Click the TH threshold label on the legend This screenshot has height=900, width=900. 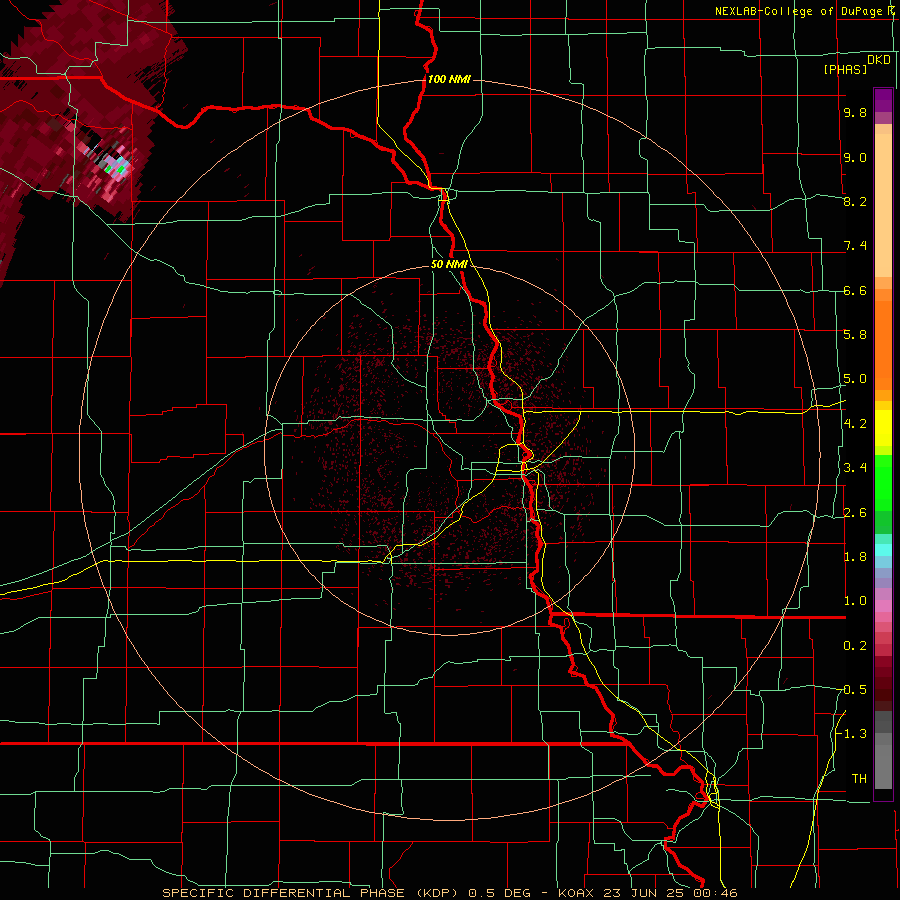[x=859, y=779]
